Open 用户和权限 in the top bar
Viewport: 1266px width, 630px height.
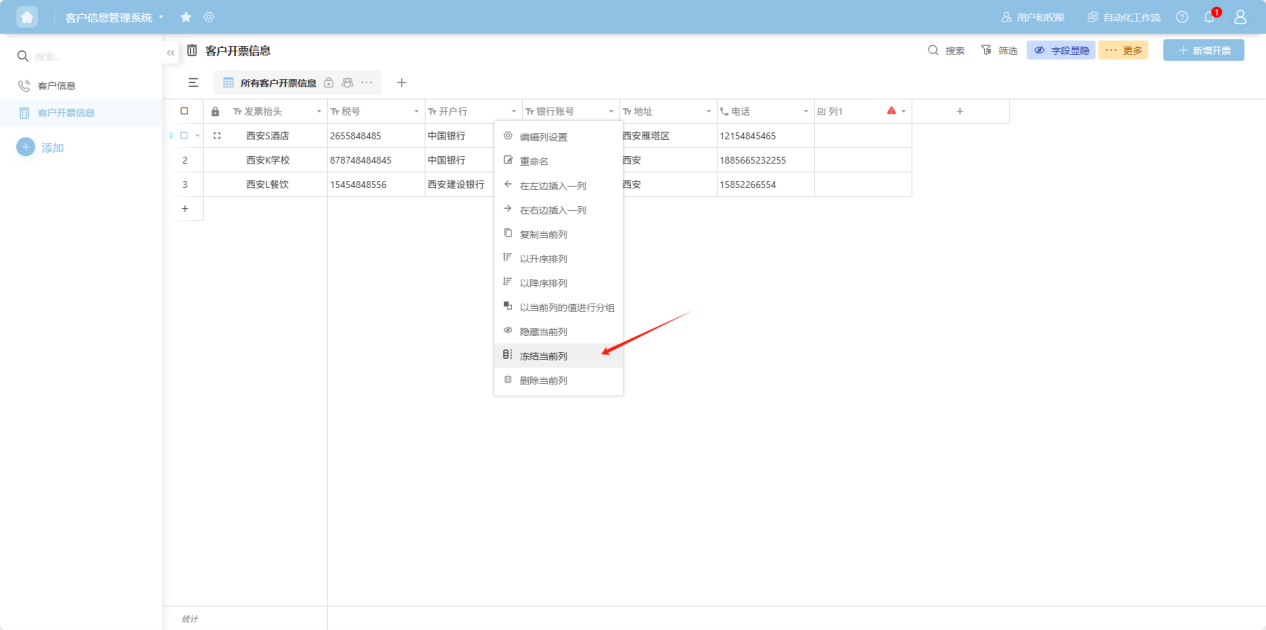1033,17
